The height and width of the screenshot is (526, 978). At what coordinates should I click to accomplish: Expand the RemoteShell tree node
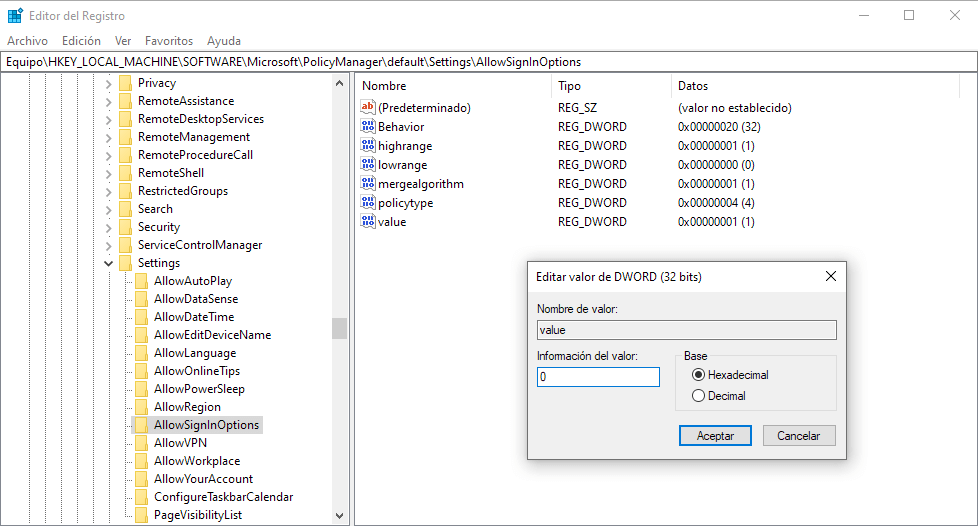(x=109, y=173)
